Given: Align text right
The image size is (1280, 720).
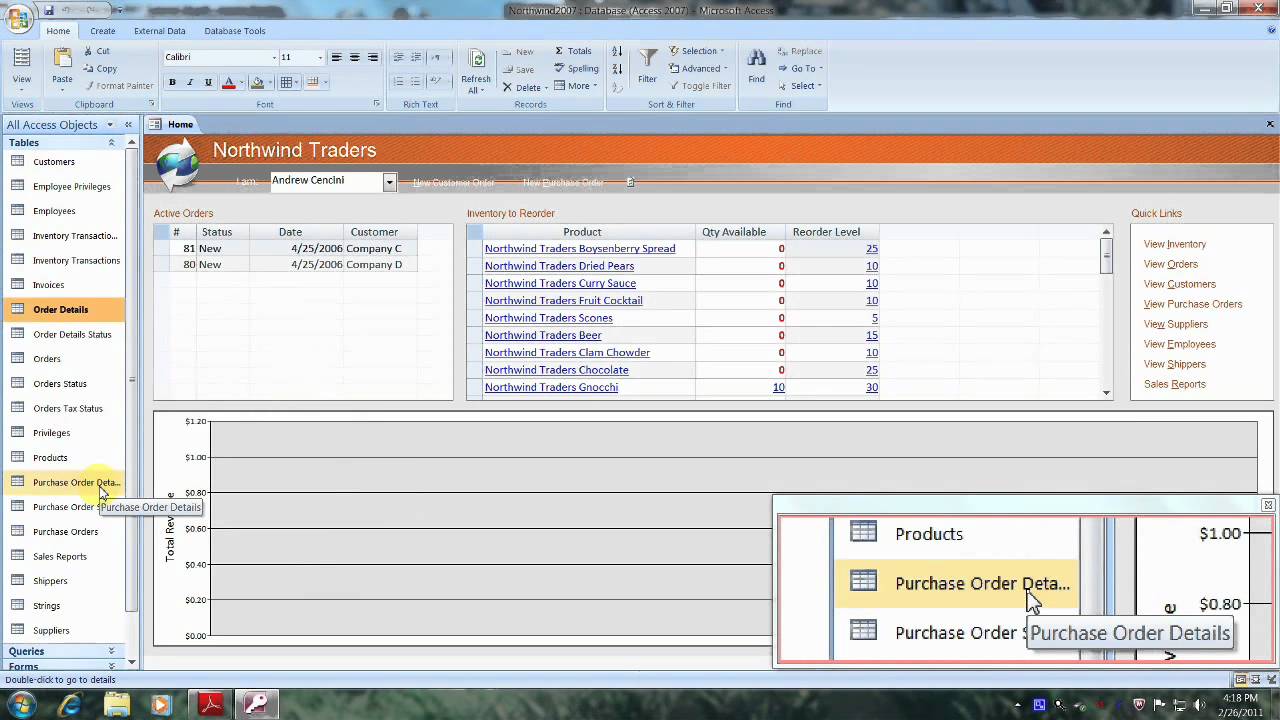Looking at the screenshot, I should (373, 57).
